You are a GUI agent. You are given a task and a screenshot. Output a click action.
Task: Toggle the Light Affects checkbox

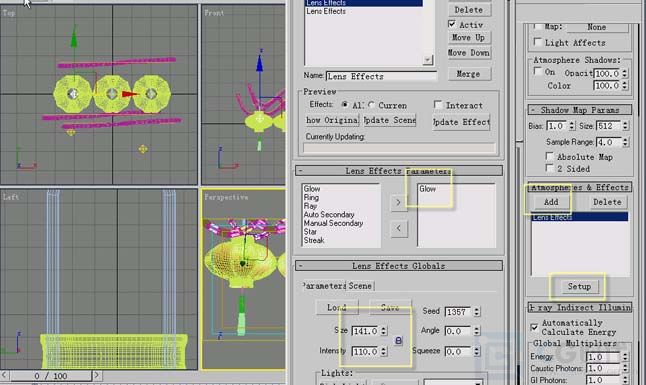538,42
